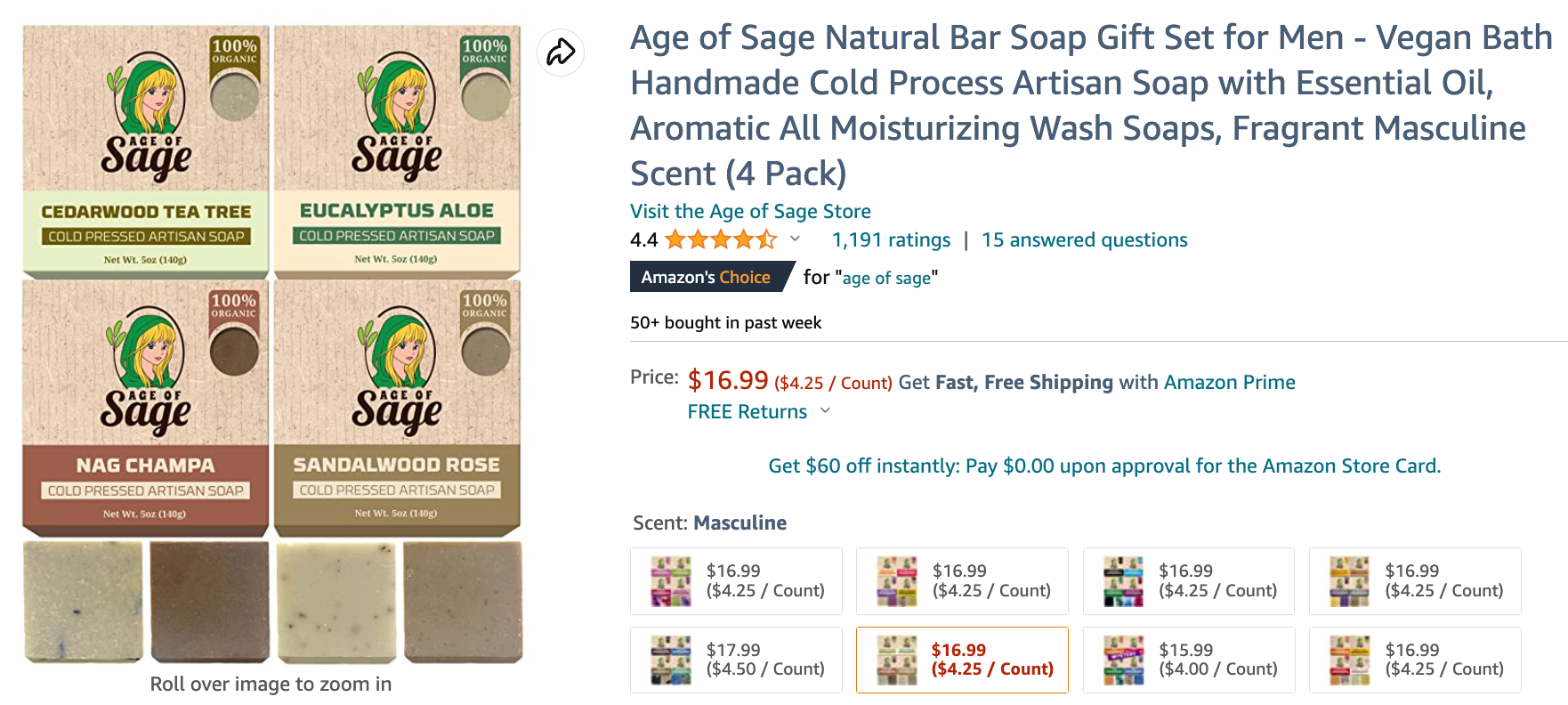Click the Nag Champa soap box image
Image resolution: width=1568 pixels, height=705 pixels.
pos(145,408)
